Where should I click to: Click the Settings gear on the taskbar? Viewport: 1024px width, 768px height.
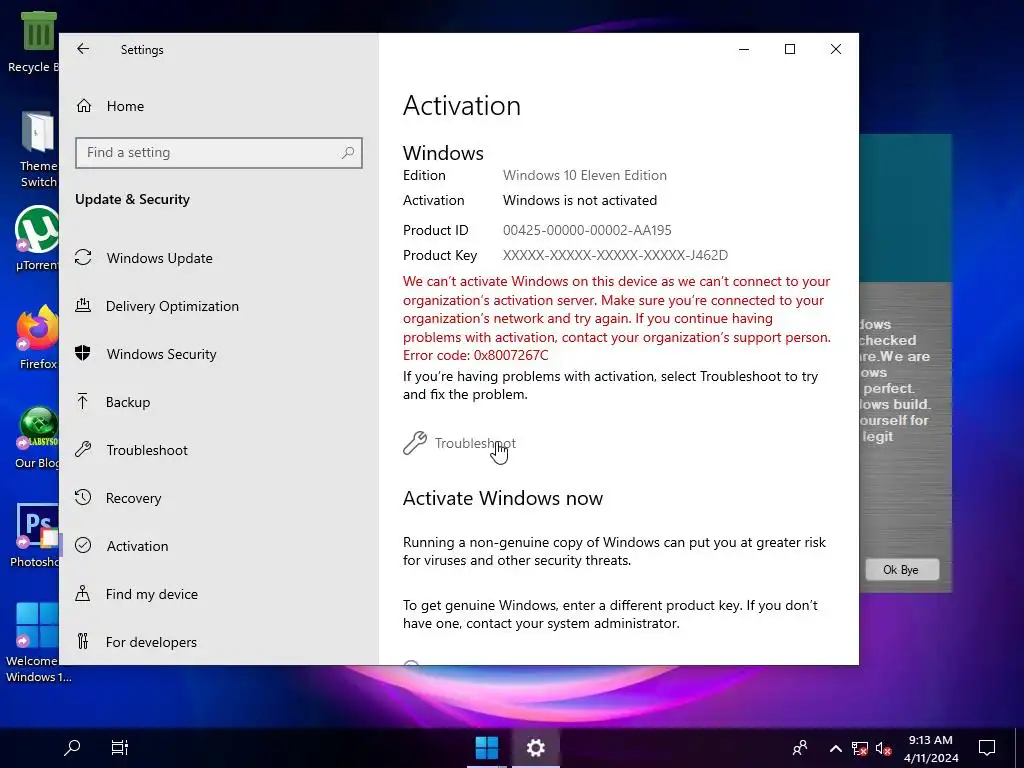pos(536,748)
